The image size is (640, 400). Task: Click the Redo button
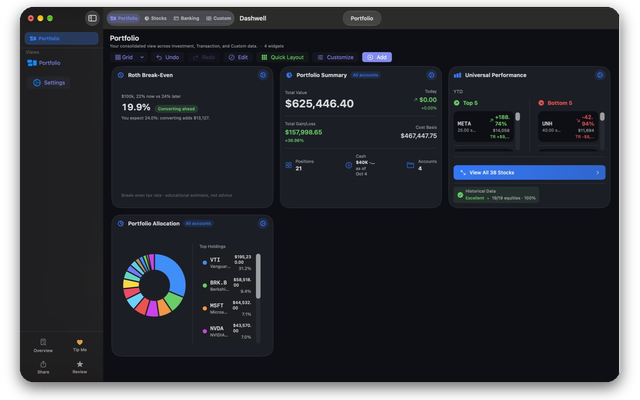pyautogui.click(x=204, y=57)
